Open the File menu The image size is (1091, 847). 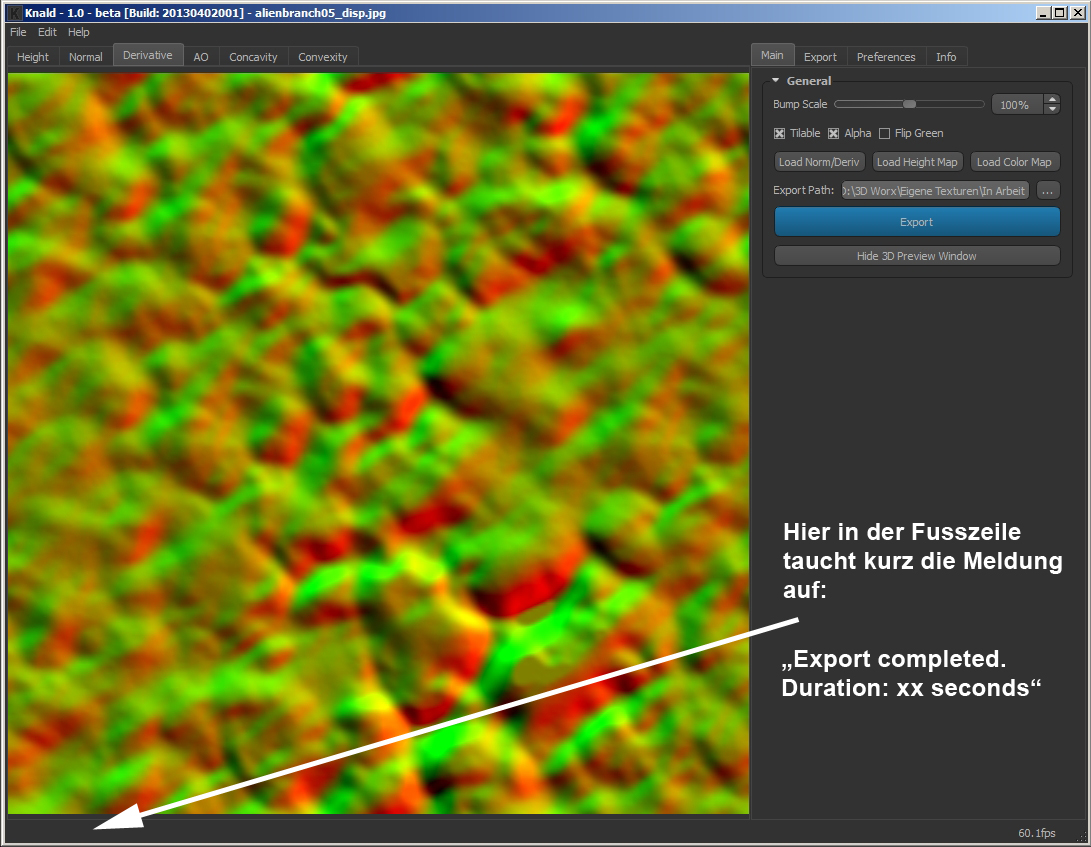[18, 32]
